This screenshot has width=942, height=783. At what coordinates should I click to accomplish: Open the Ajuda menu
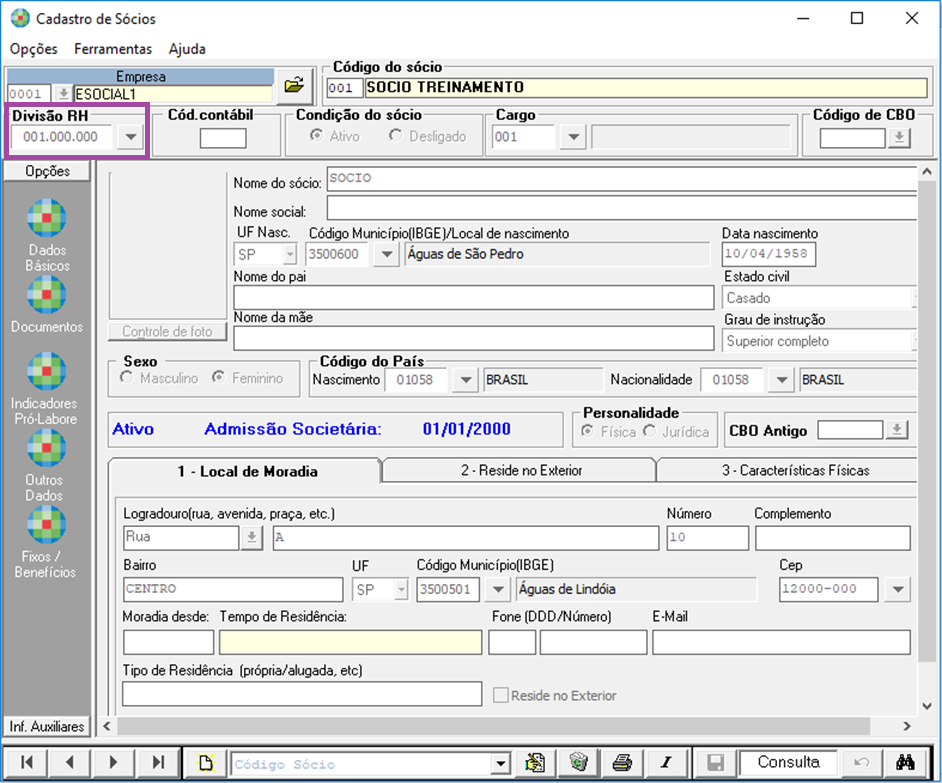(x=187, y=49)
